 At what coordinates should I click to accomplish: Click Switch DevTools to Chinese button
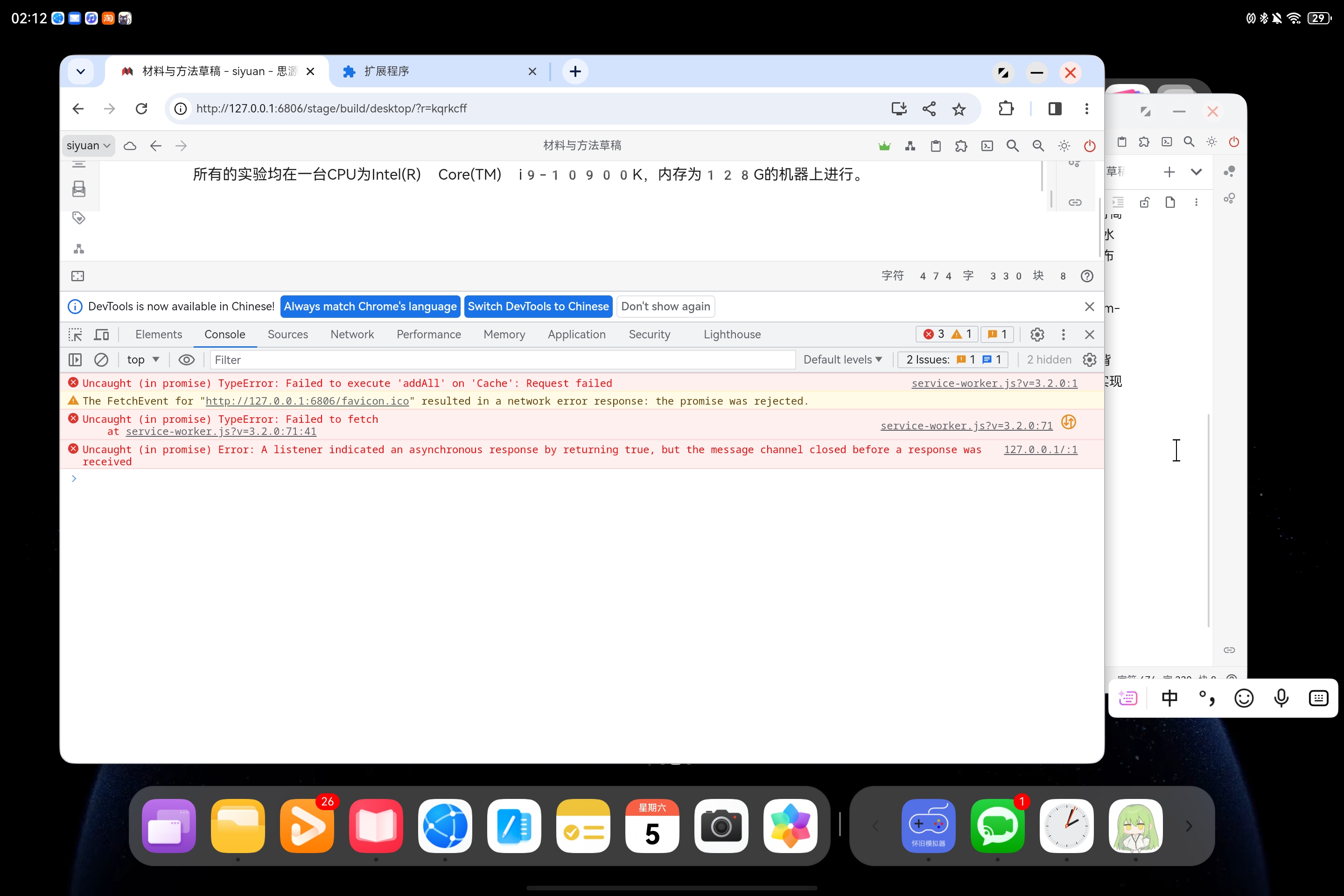click(538, 306)
